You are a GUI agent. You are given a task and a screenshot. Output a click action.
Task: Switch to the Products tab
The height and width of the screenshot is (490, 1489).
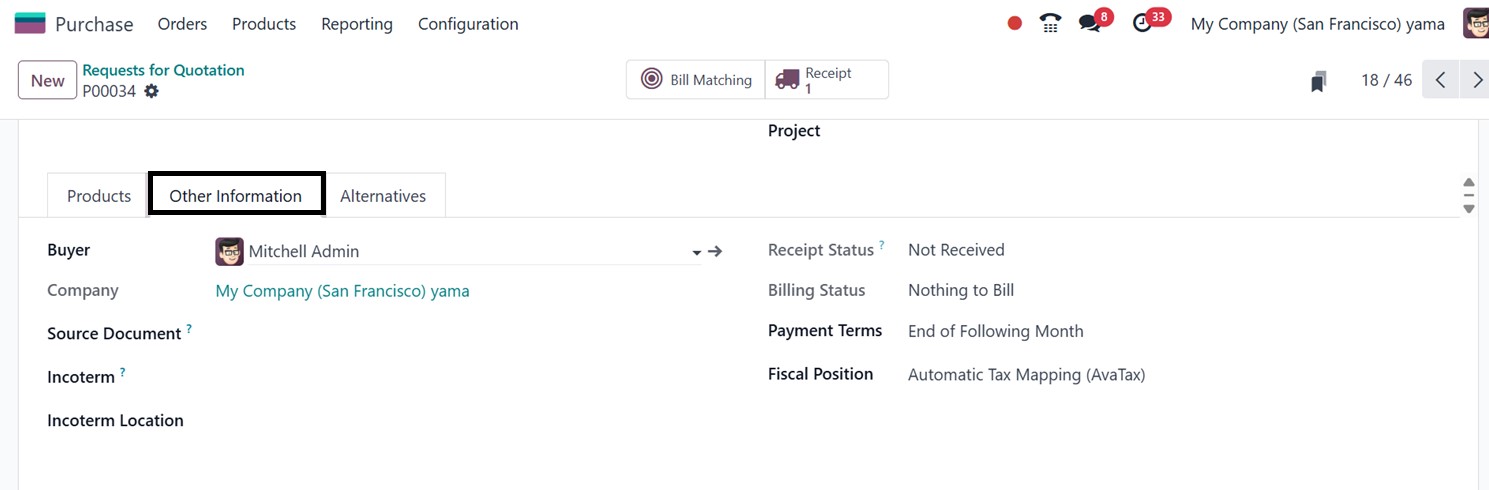point(99,196)
